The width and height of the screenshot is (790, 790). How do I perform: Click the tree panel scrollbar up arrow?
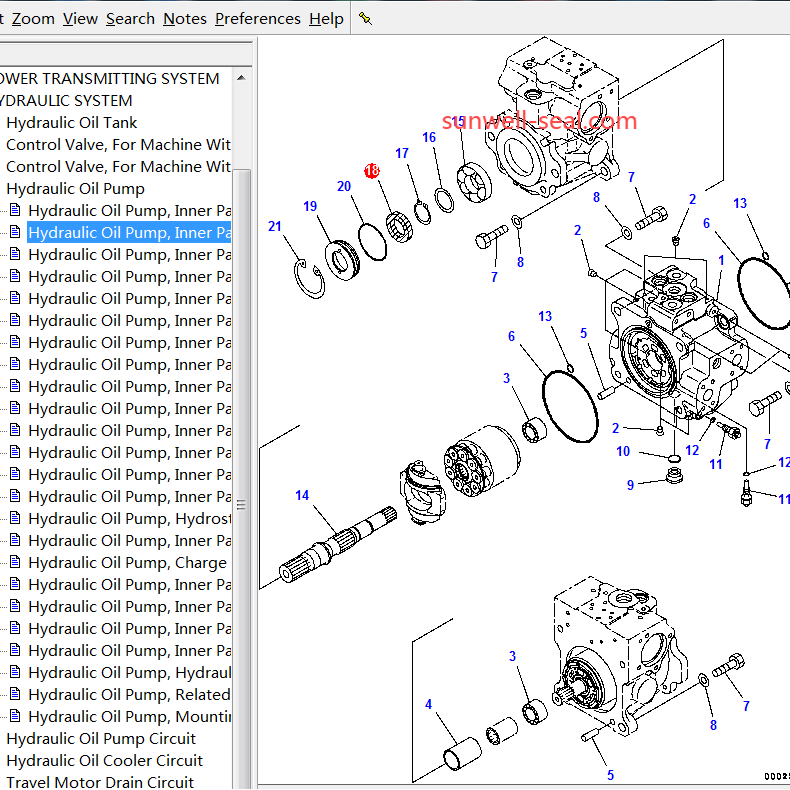point(241,77)
